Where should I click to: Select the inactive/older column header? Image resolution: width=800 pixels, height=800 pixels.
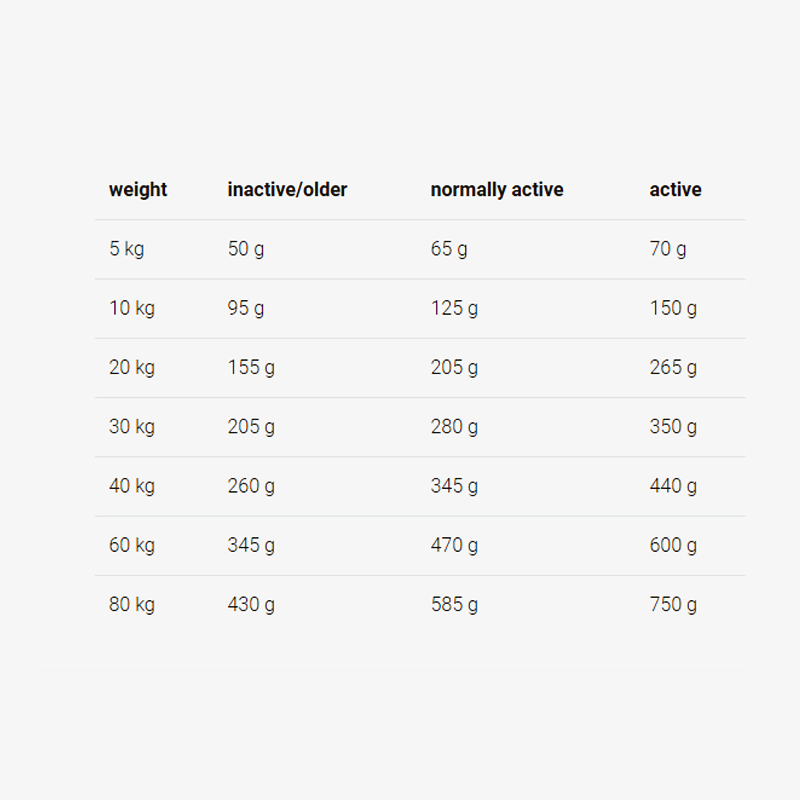pos(287,190)
